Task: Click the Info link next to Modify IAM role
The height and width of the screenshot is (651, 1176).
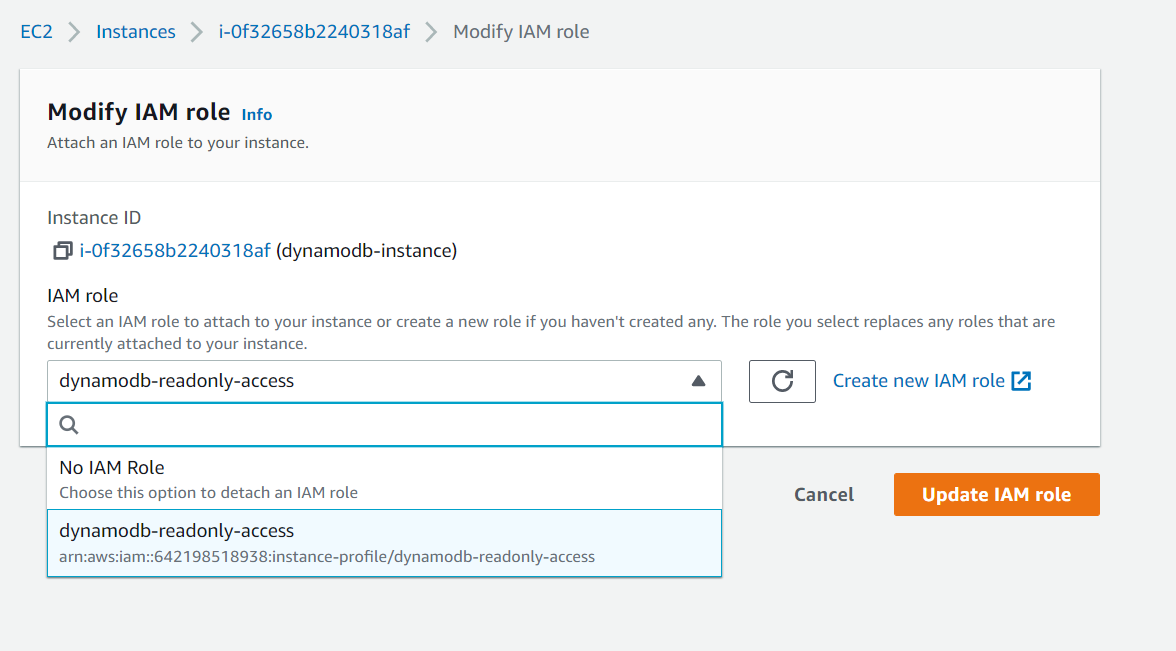Action: point(256,114)
